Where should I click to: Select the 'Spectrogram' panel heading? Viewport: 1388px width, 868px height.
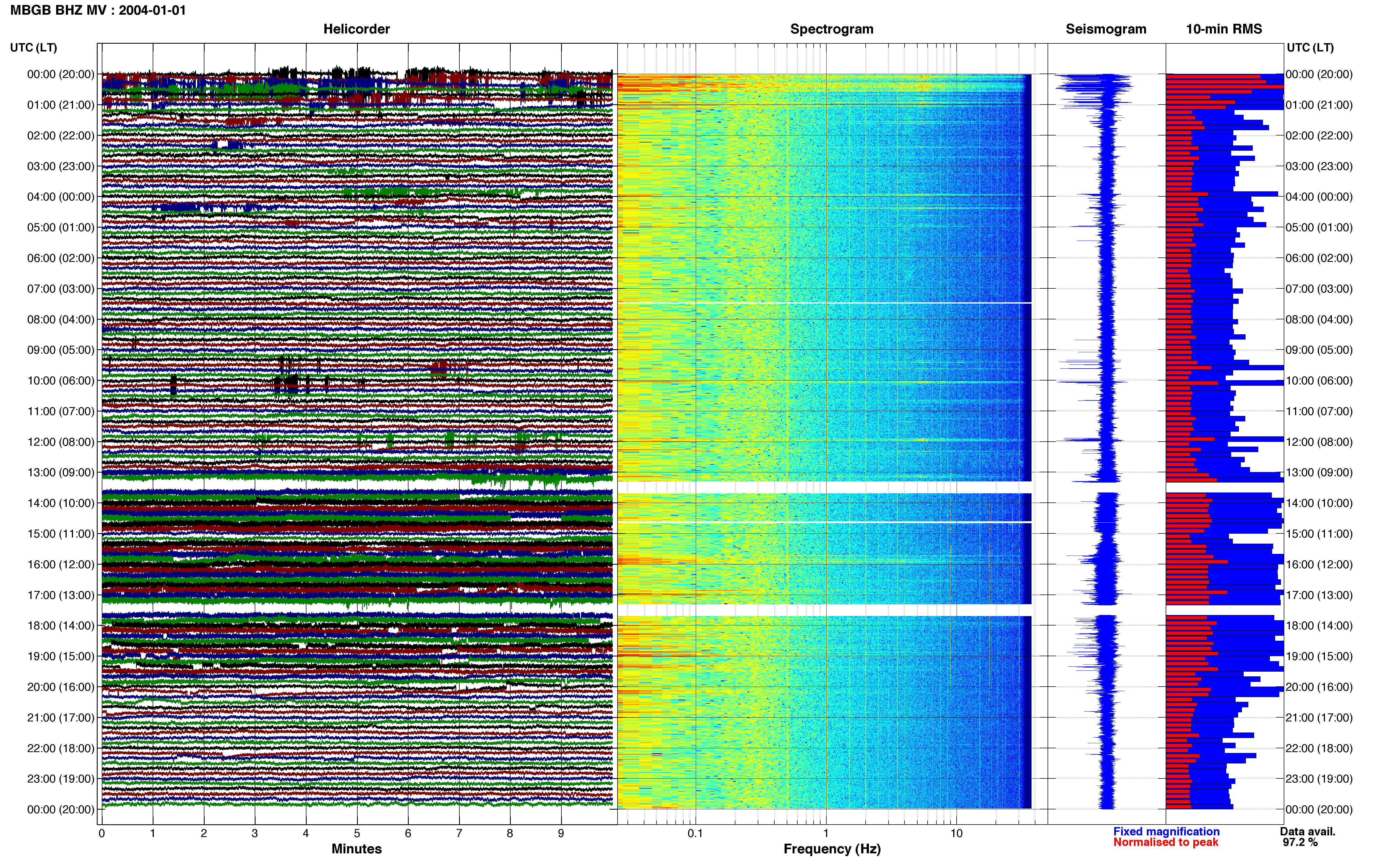coord(832,29)
